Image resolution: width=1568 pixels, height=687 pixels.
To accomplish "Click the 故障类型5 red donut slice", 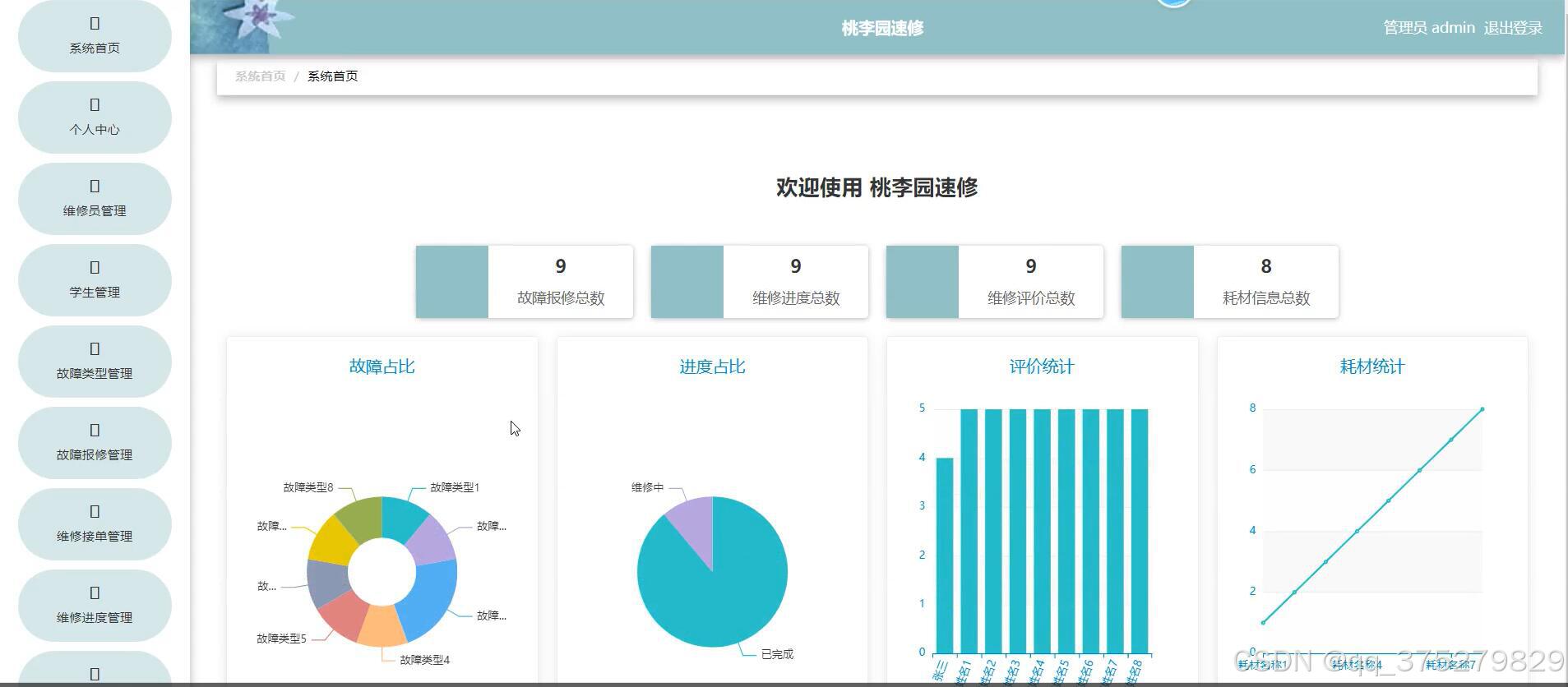I will [340, 615].
